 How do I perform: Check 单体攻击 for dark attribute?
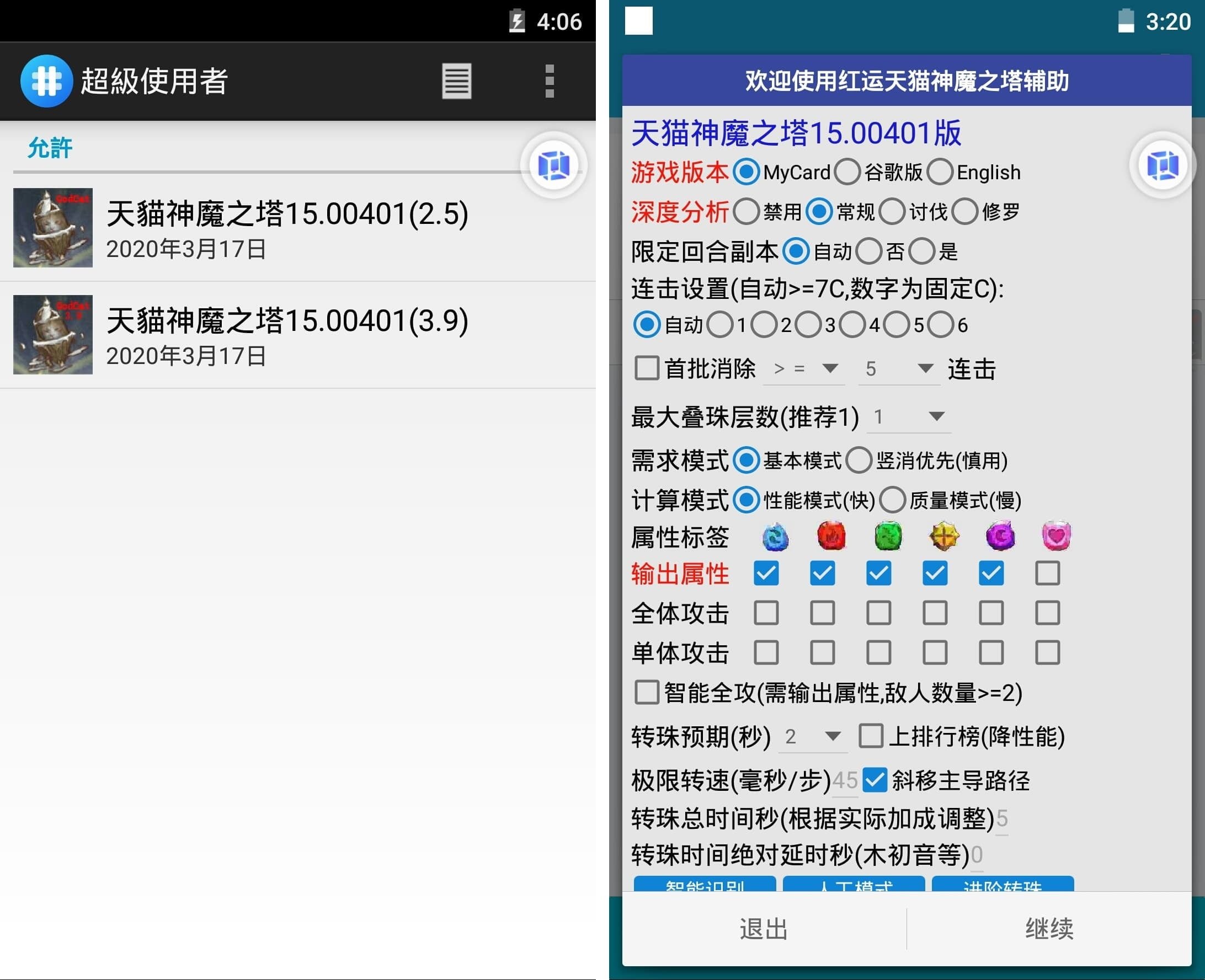(991, 652)
